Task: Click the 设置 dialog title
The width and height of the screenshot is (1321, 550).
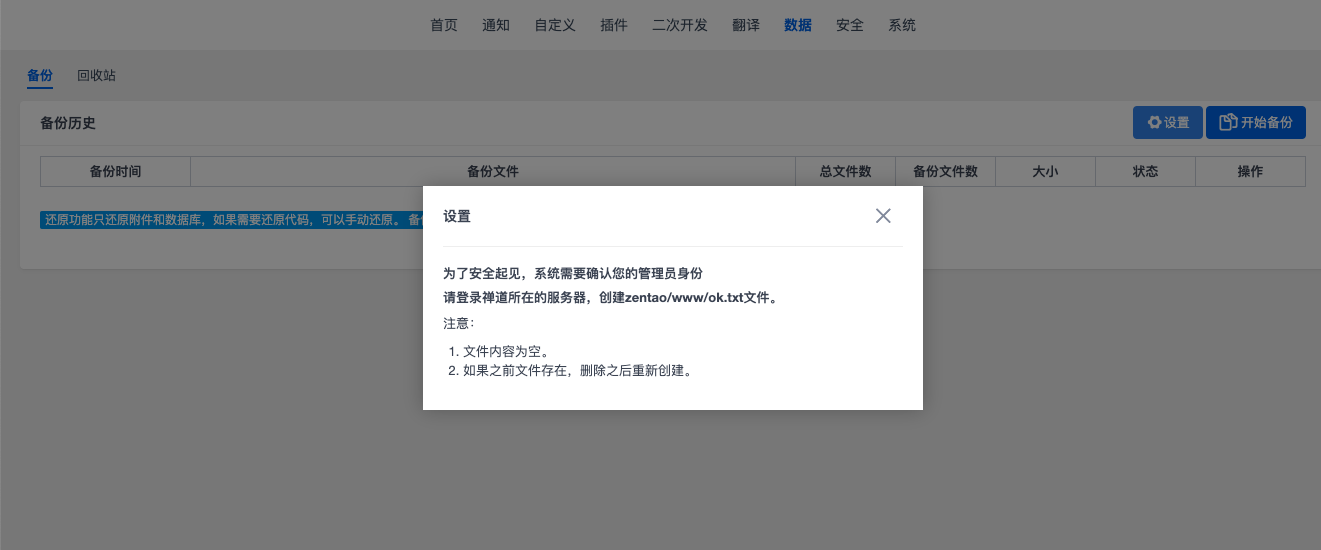Action: 457,216
